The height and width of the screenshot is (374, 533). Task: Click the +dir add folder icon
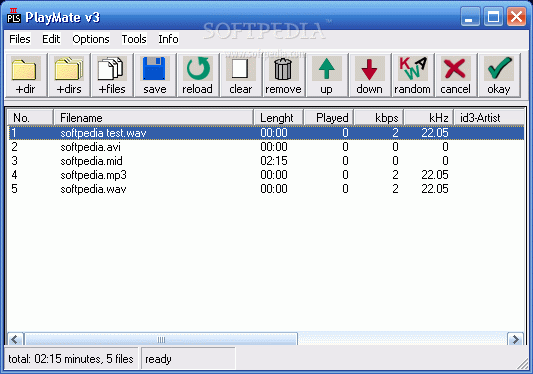25,75
